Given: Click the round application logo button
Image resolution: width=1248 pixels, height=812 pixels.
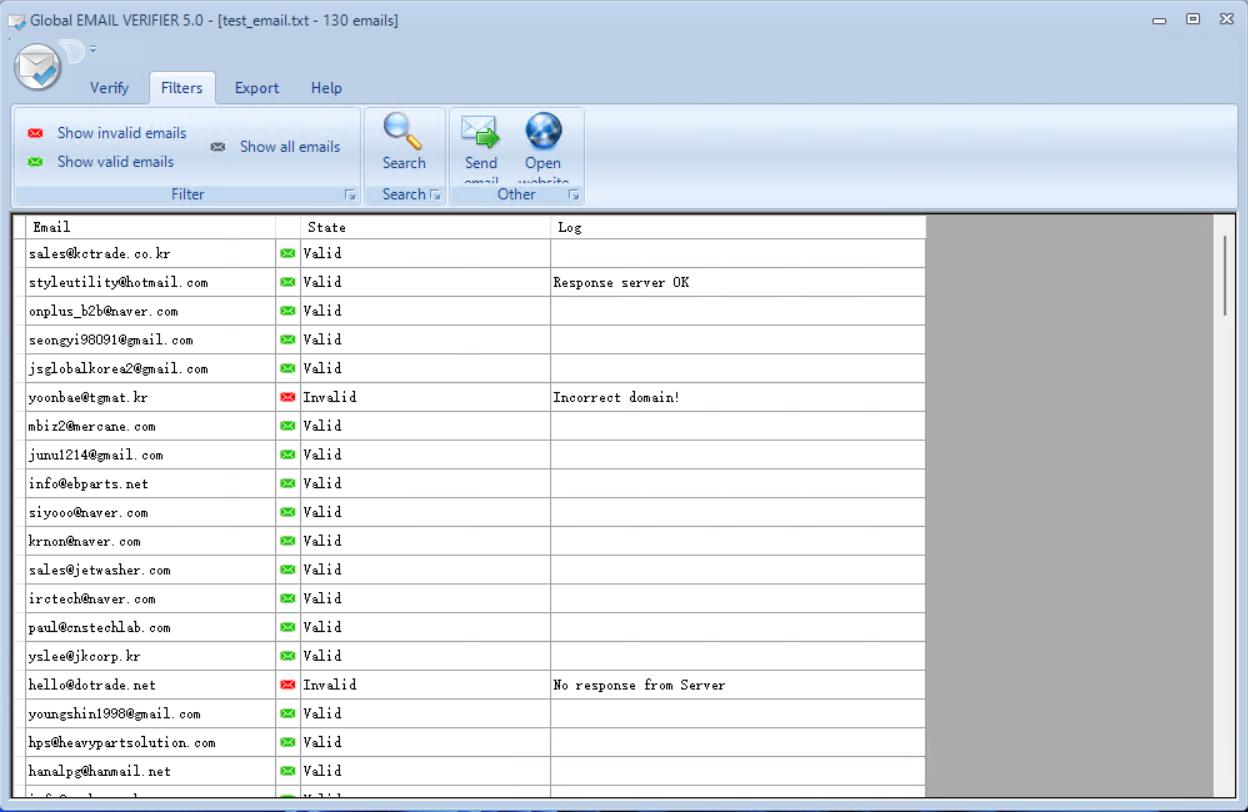Looking at the screenshot, I should [38, 68].
